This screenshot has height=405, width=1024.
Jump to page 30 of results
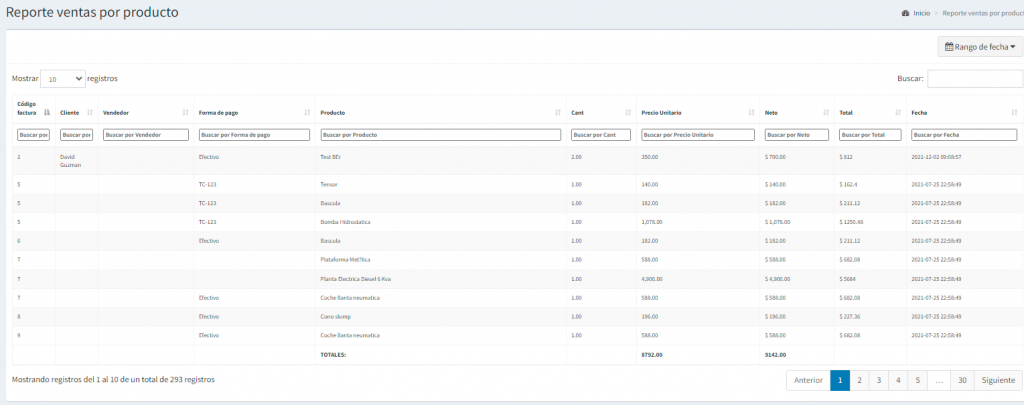[961, 380]
